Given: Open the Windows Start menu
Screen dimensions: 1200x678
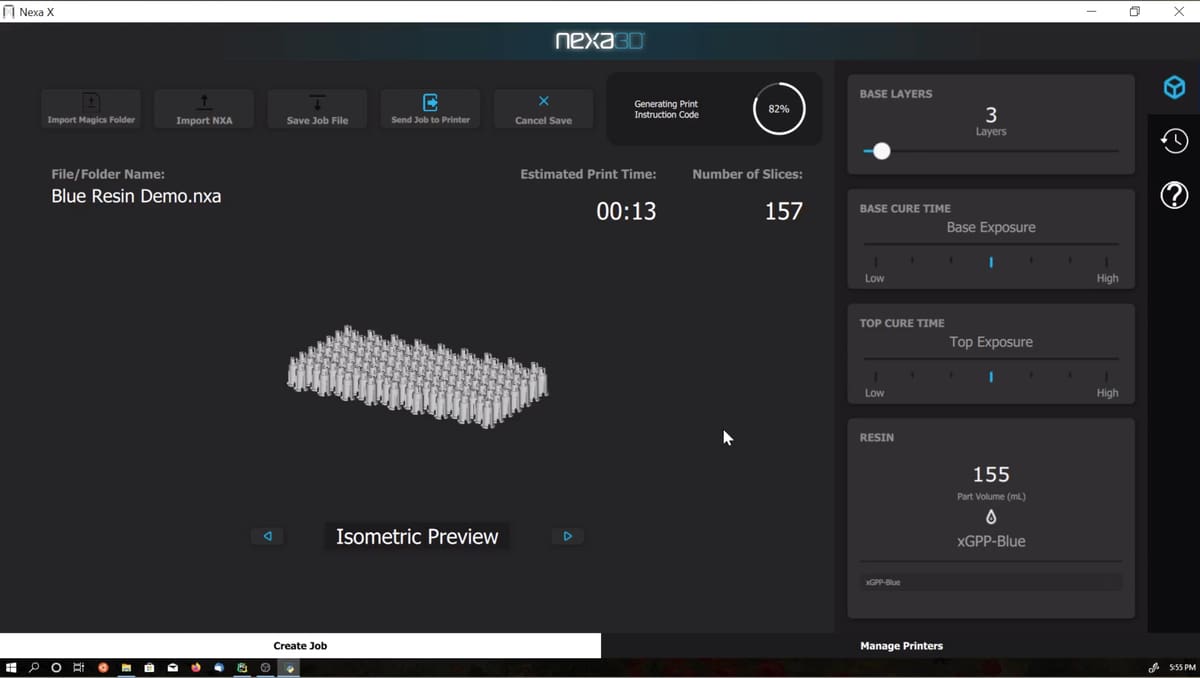Looking at the screenshot, I should (x=12, y=668).
